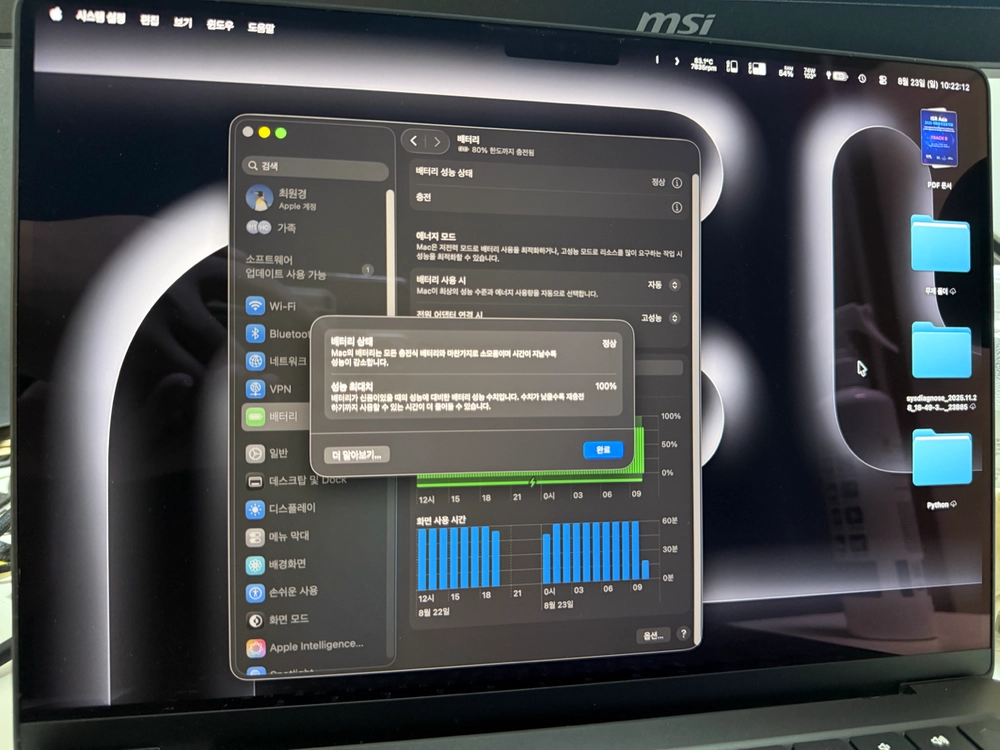
Task: Click info icon in the 충전 row
Action: [x=677, y=208]
